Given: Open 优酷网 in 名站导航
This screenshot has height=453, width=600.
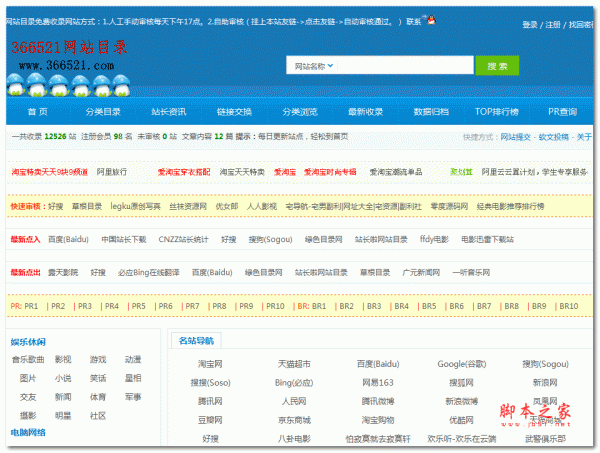Looking at the screenshot, I should [461, 420].
